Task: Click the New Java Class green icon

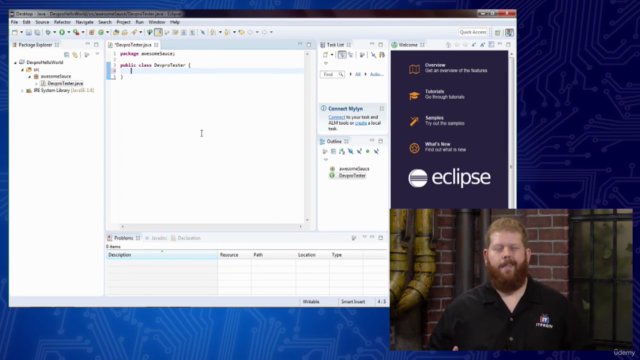Action: click(x=101, y=32)
